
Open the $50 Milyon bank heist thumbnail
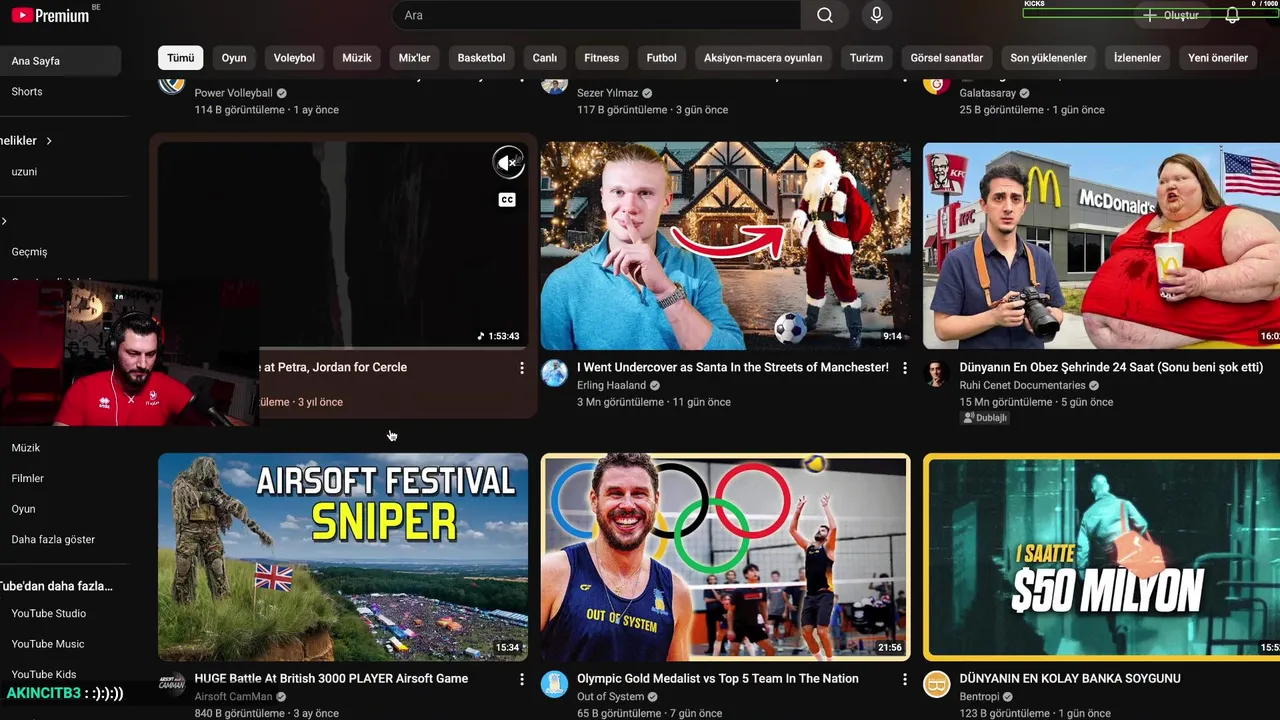pos(1101,557)
